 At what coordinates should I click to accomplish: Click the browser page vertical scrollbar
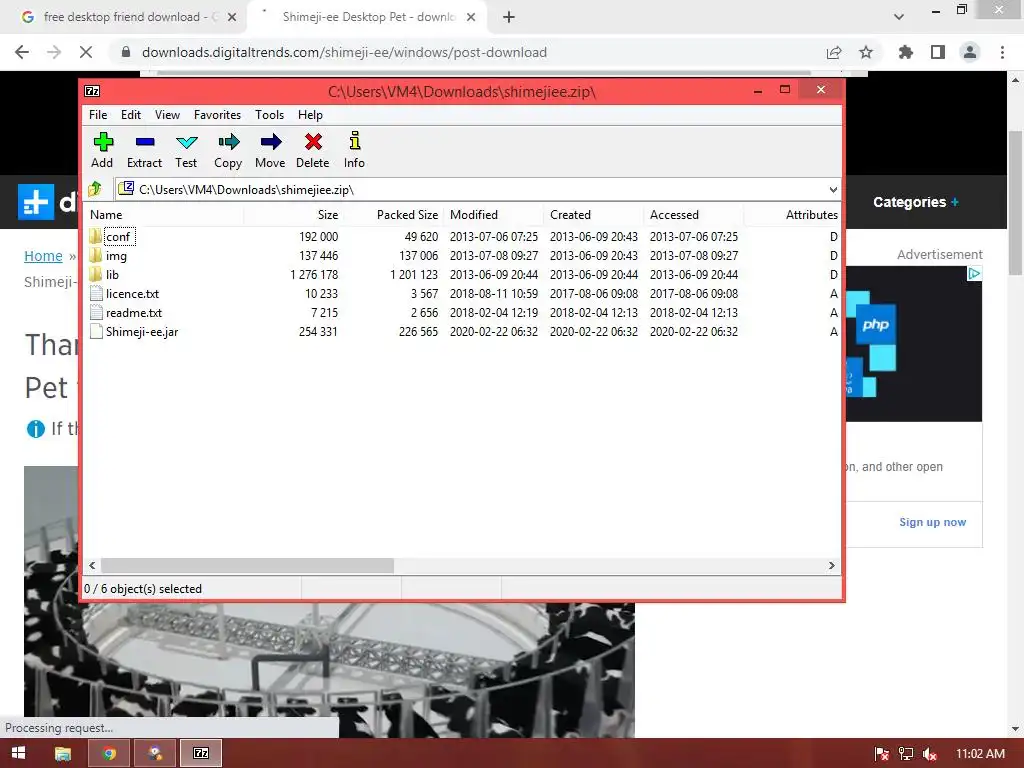[1016, 202]
